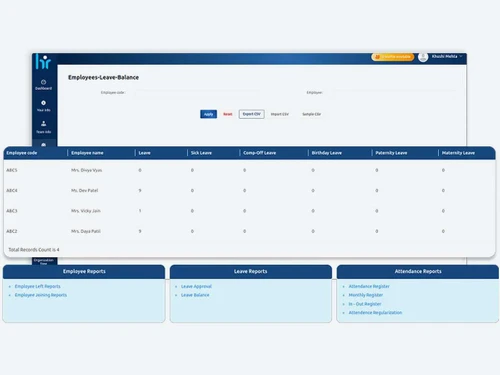The height and width of the screenshot is (375, 500).
Task: Click the Leave column header
Action: tap(144, 153)
